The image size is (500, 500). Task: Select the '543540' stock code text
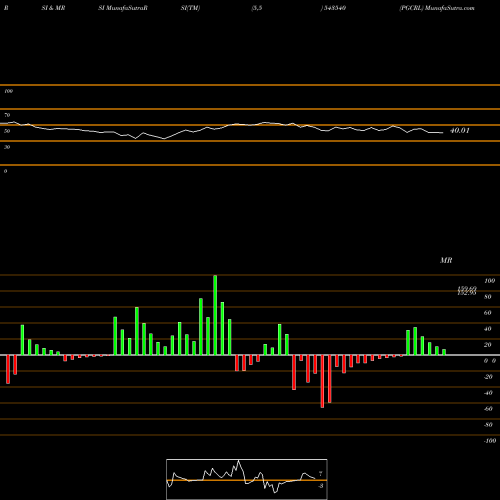tap(335, 8)
